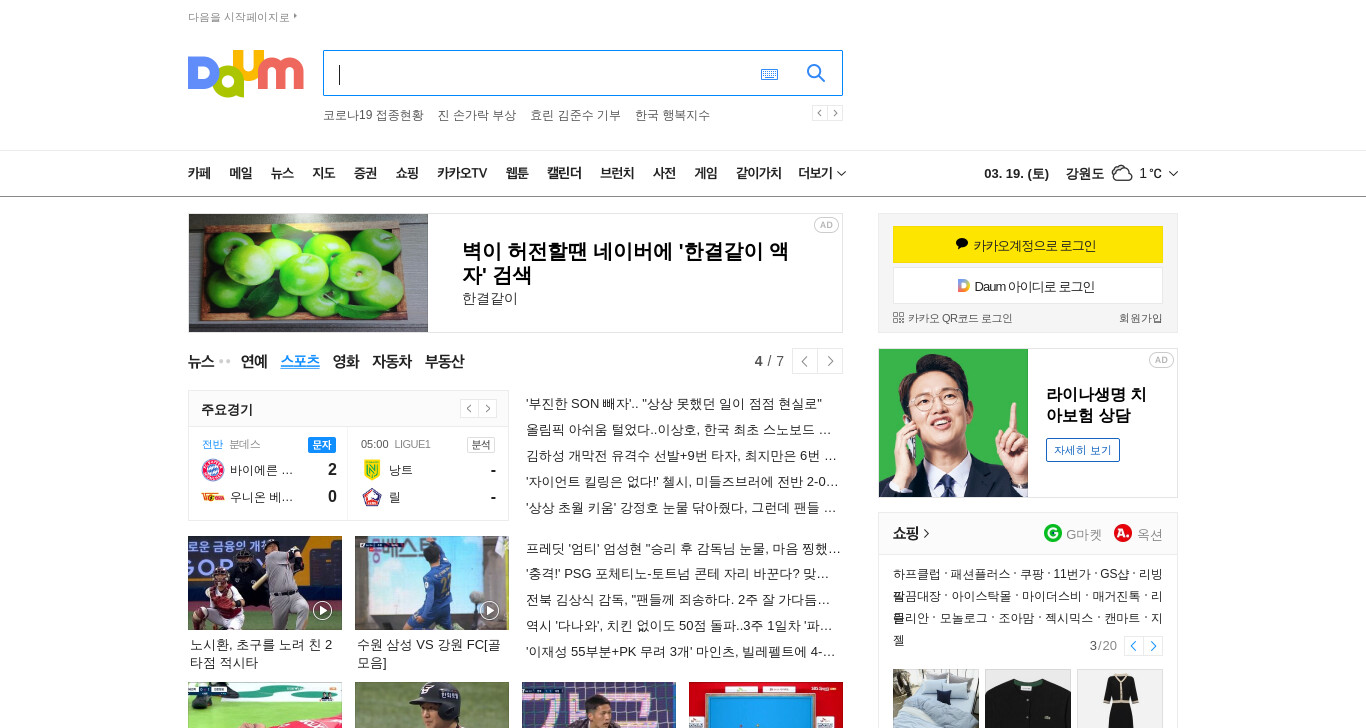
Task: Switch to the 부동산 tab
Action: 444,361
